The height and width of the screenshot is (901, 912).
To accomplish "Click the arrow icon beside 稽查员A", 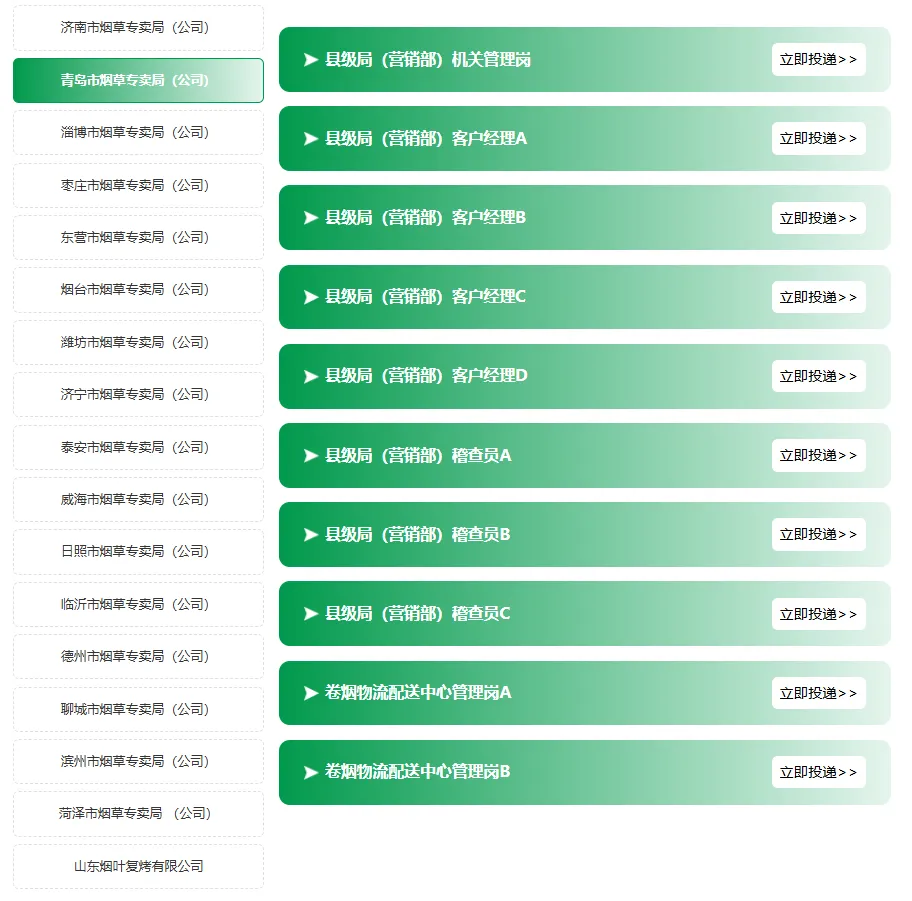I will coord(311,455).
